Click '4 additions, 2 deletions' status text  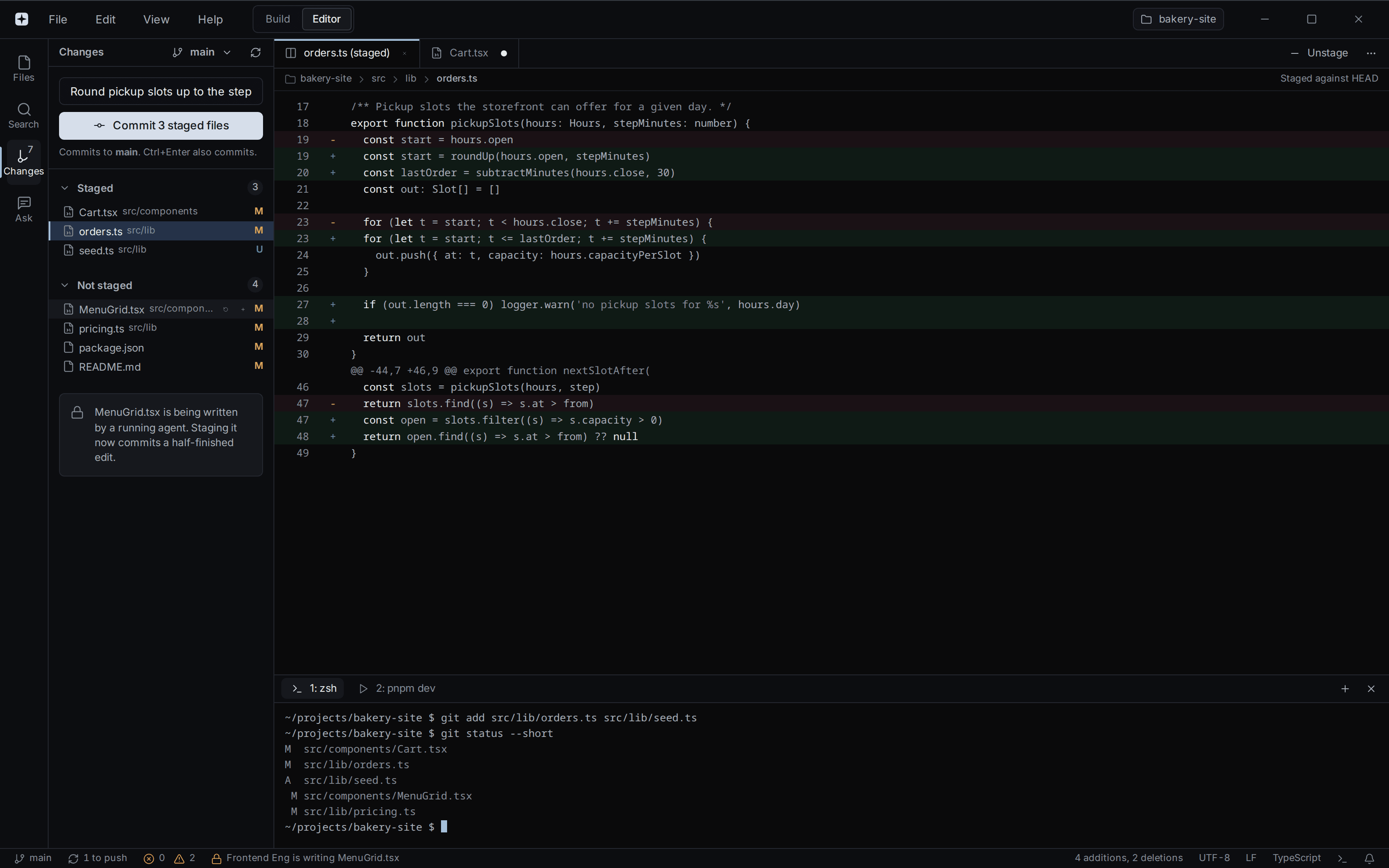click(1129, 858)
